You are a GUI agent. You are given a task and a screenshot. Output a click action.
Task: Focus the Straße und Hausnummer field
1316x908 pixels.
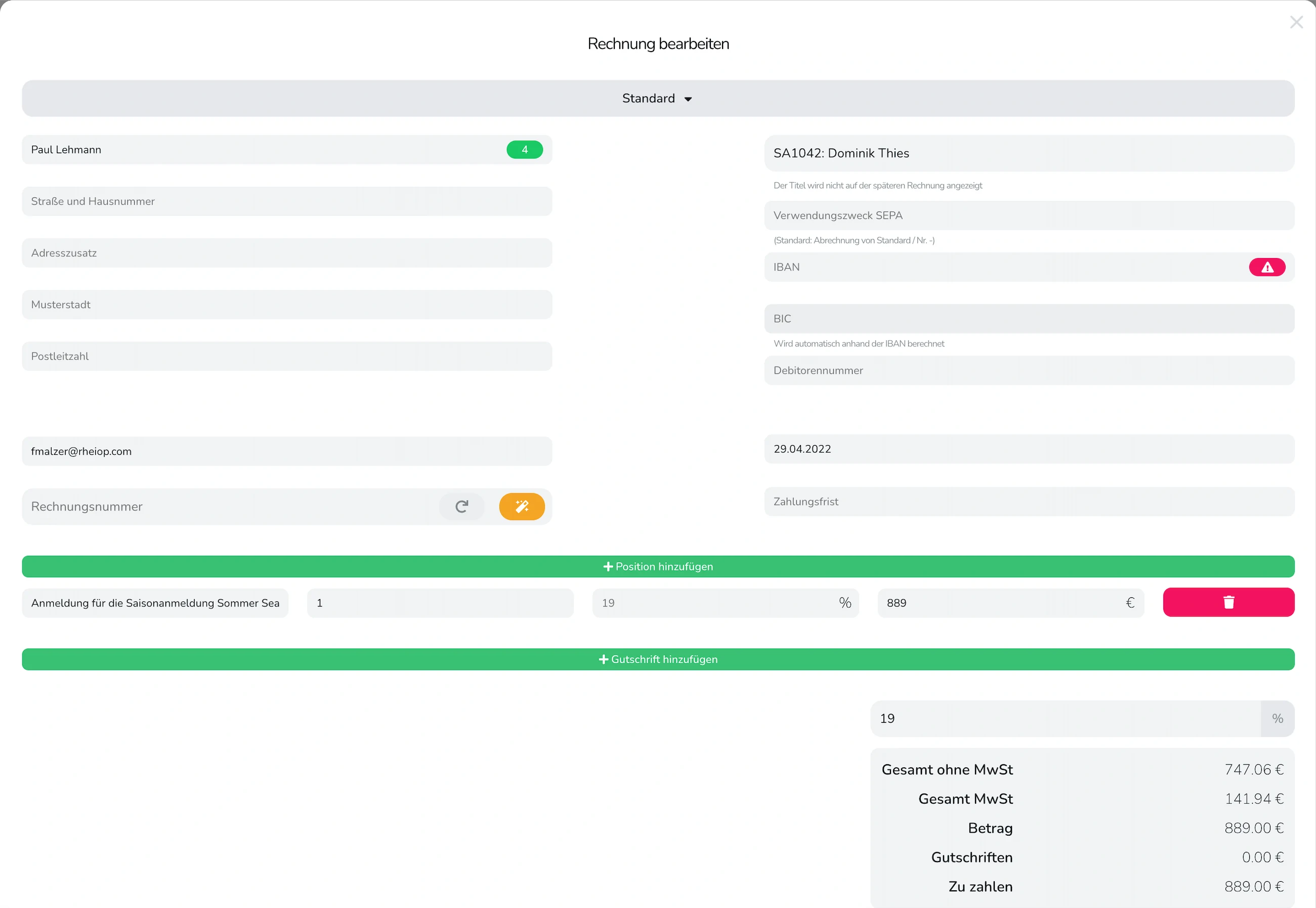[x=286, y=201]
